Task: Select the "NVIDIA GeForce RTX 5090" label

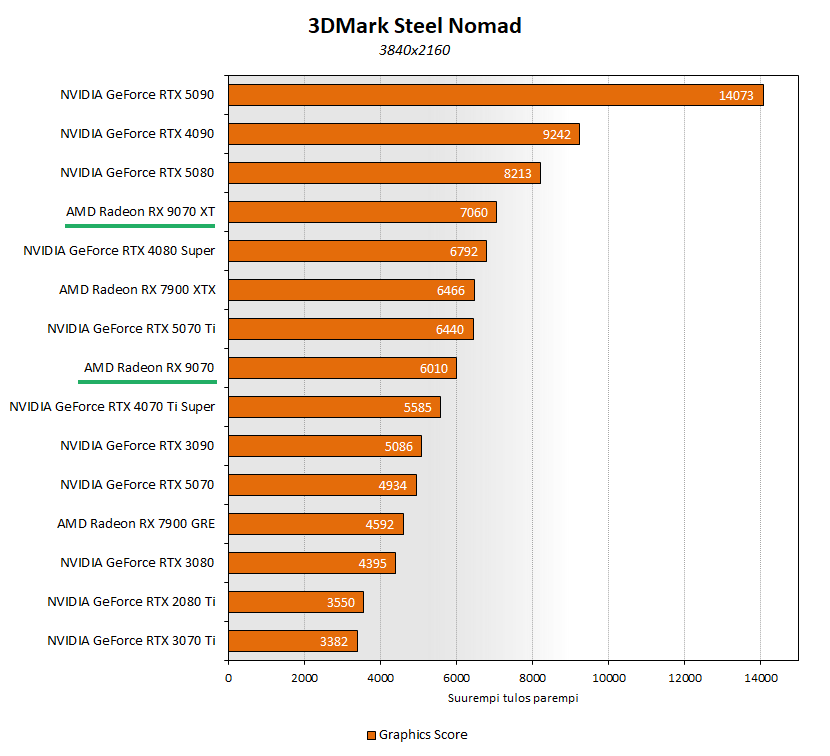Action: (137, 95)
